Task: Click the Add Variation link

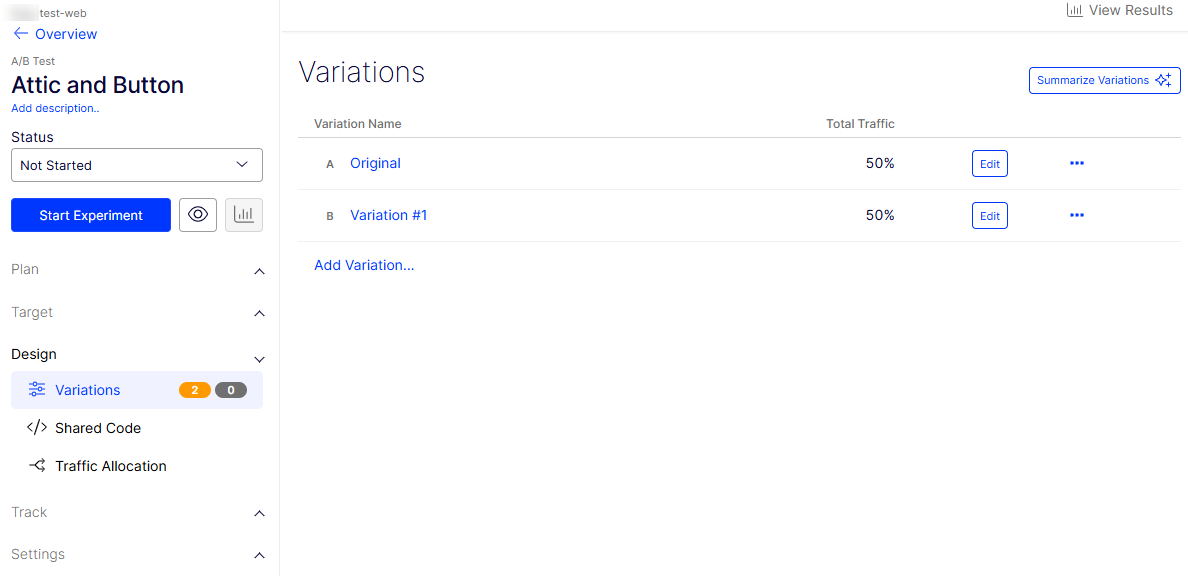Action: (364, 265)
